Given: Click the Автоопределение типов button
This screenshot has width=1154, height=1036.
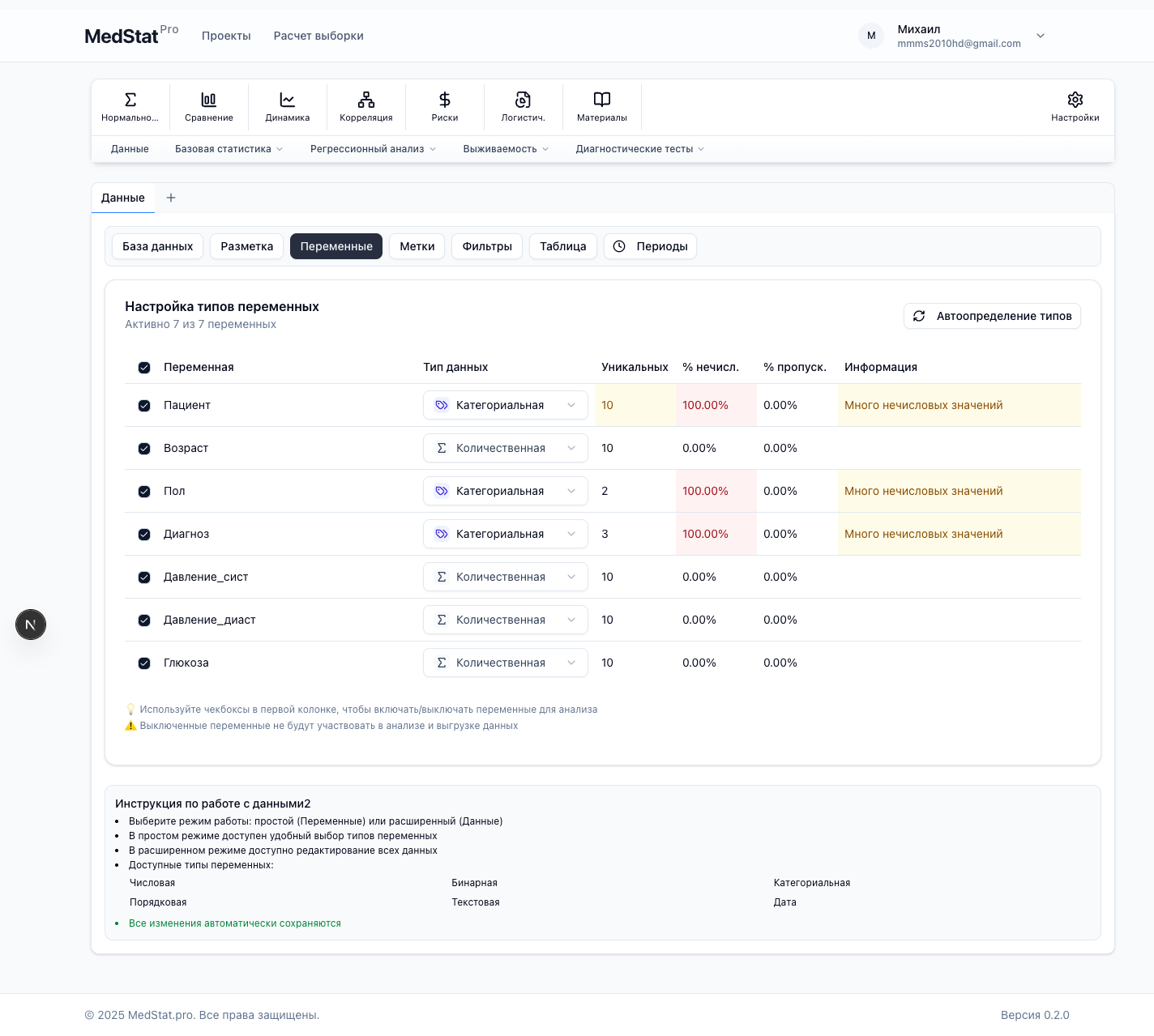Looking at the screenshot, I should click(992, 316).
